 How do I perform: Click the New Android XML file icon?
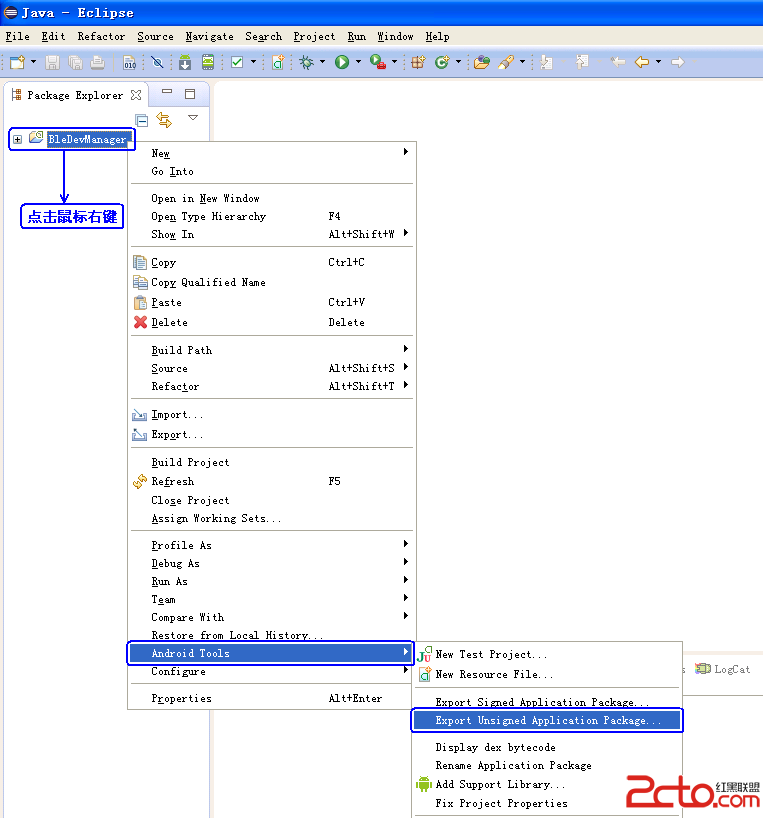[278, 63]
